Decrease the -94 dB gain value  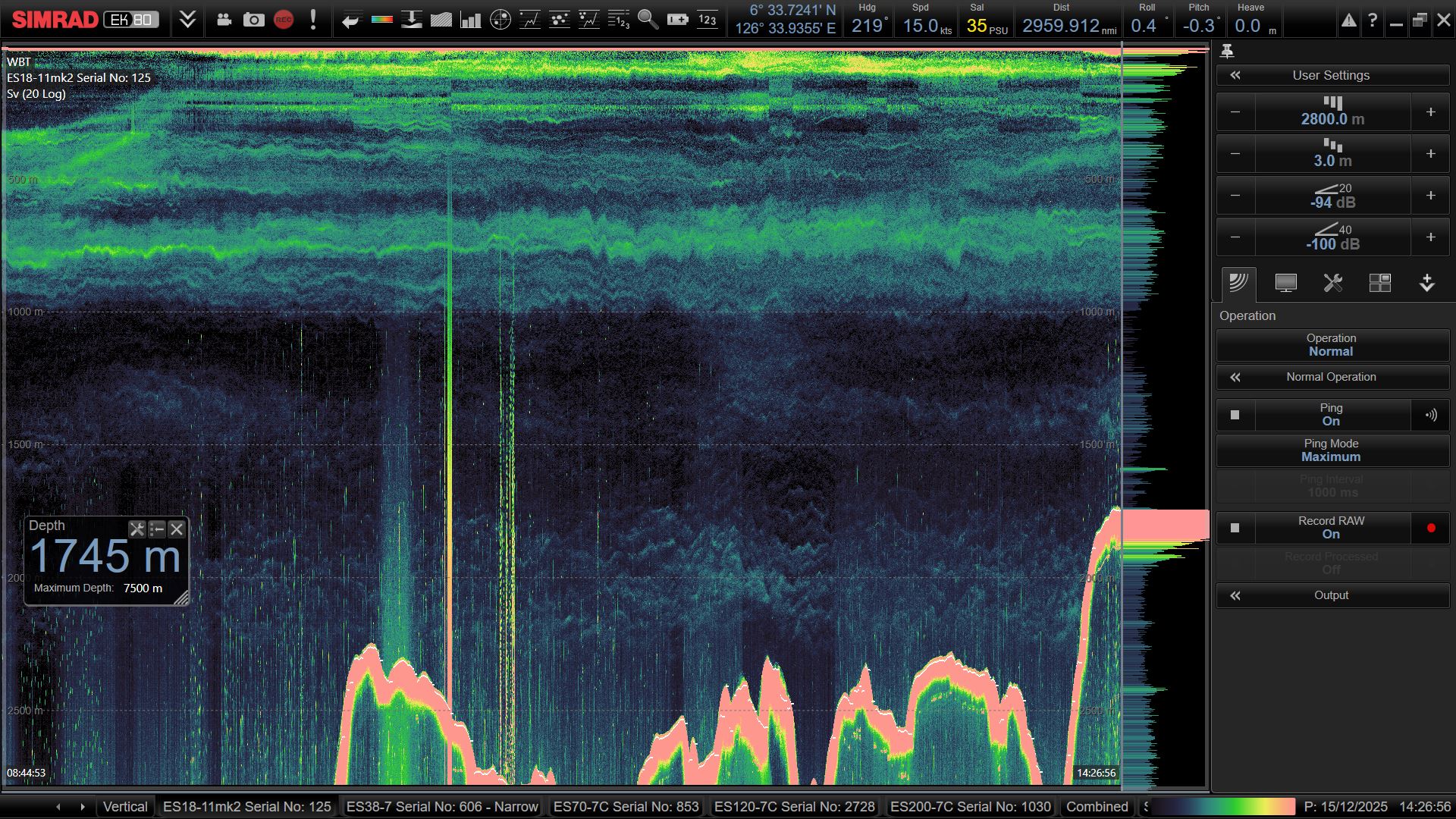point(1235,196)
